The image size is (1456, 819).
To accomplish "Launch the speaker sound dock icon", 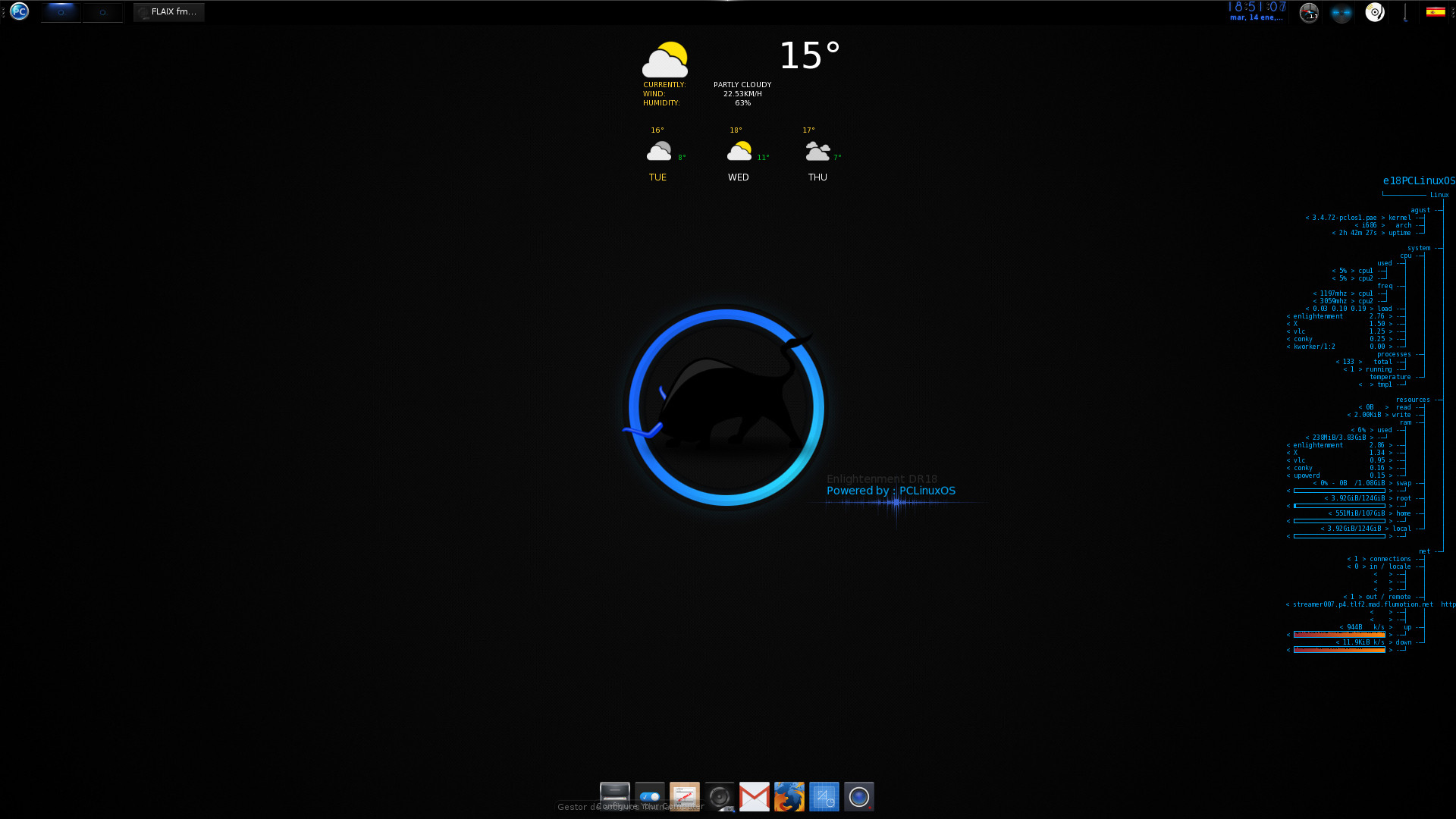I will 720,796.
